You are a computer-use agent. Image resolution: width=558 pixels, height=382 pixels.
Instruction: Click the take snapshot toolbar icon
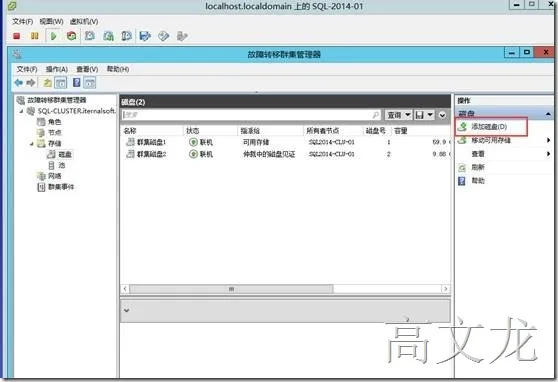coord(90,36)
